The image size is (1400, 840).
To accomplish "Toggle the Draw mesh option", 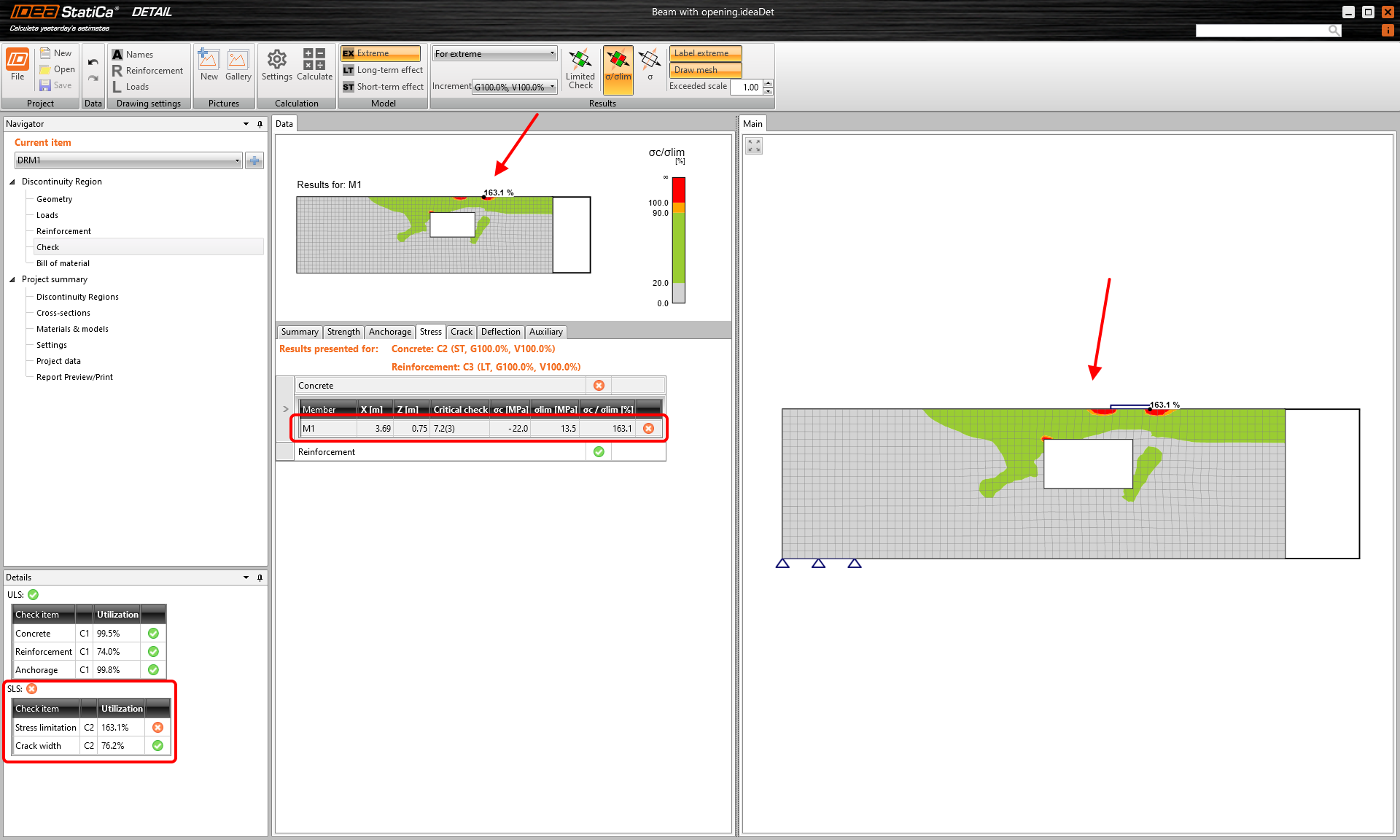I will 705,70.
